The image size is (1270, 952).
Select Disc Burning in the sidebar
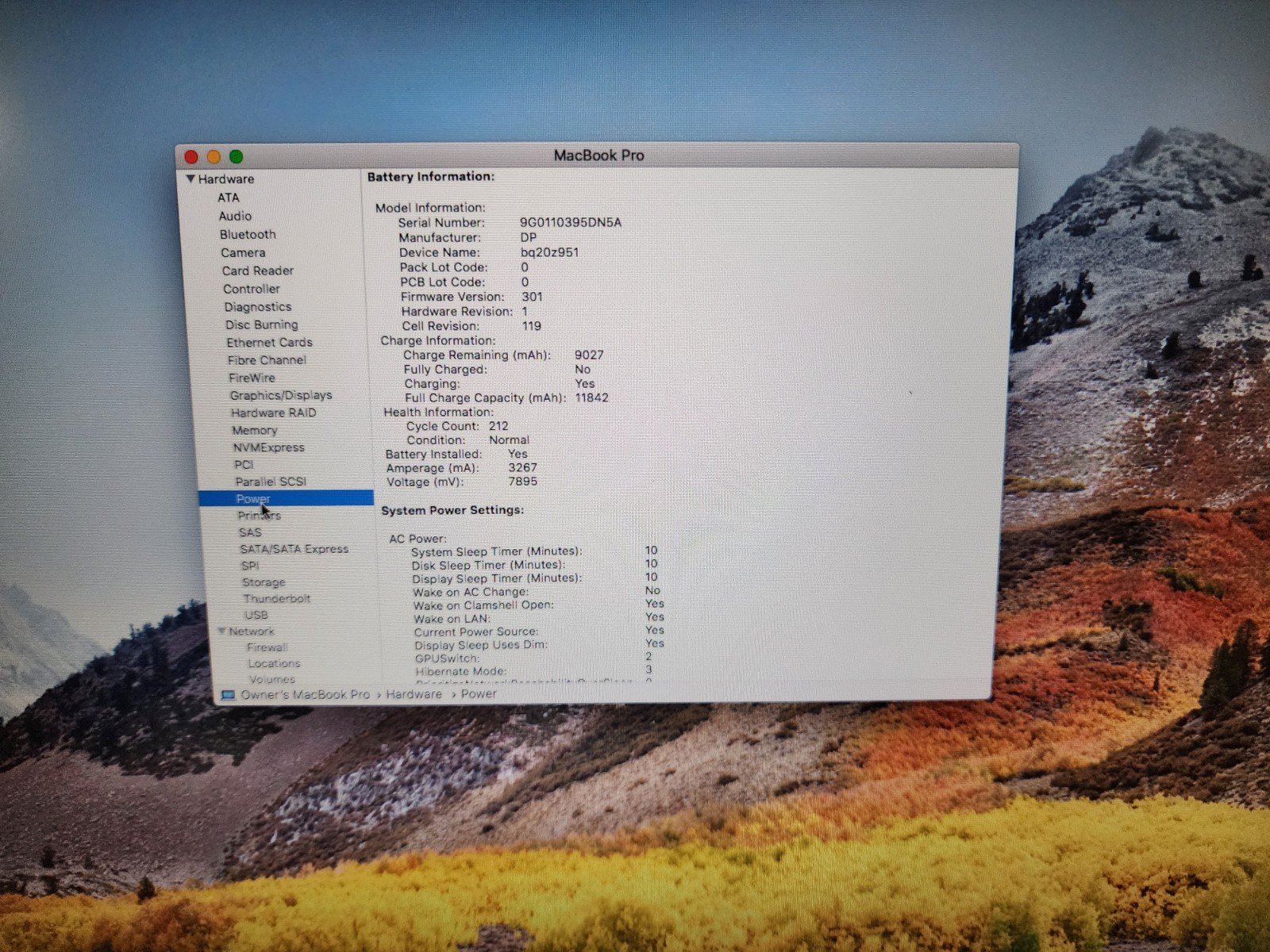[x=262, y=324]
